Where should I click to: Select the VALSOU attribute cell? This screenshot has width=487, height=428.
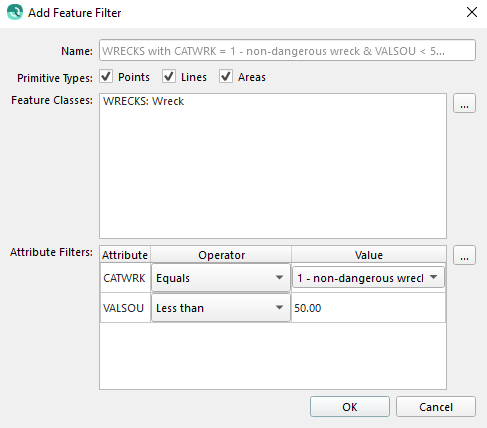tap(125, 308)
